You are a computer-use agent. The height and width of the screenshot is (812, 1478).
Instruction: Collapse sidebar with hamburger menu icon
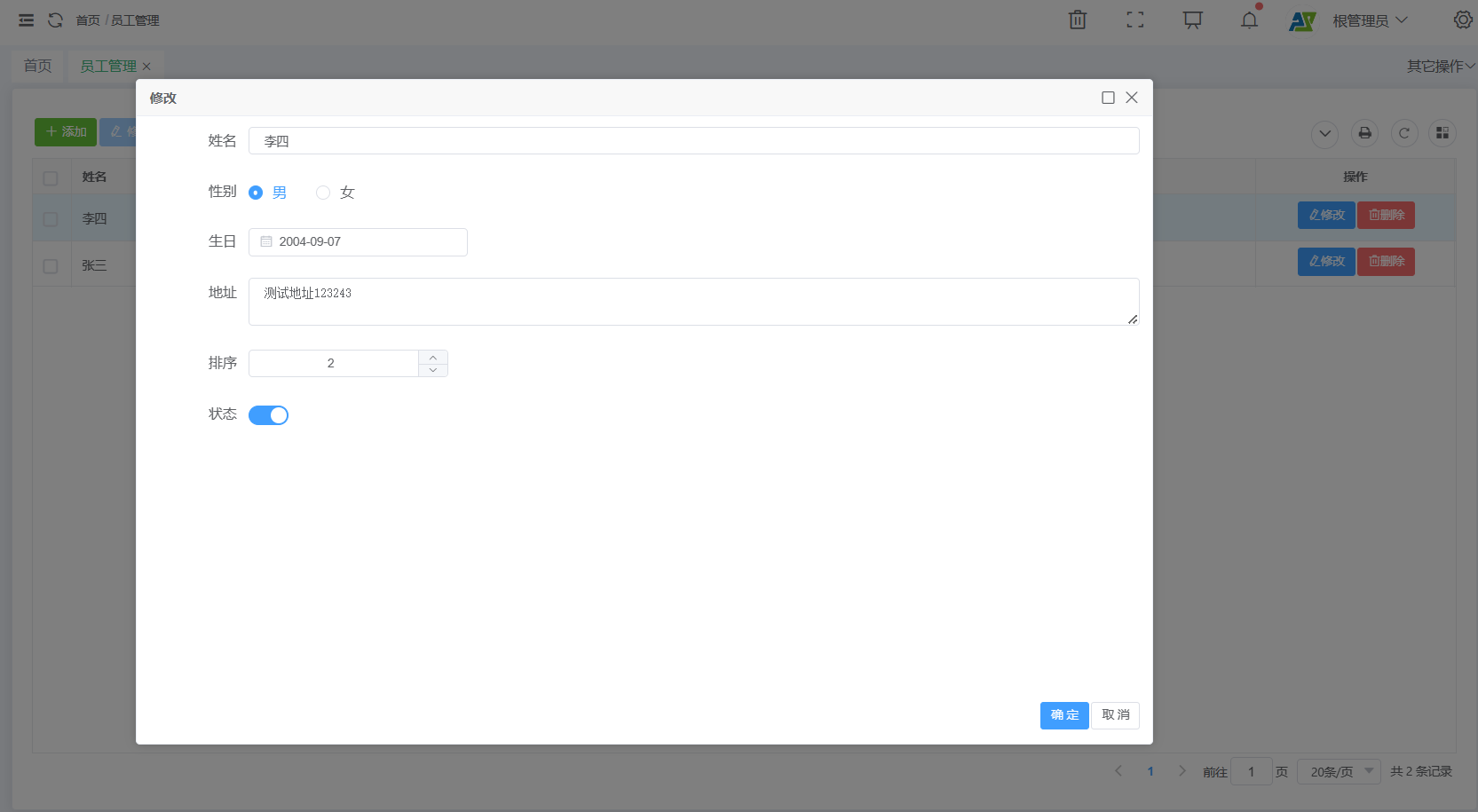tap(27, 20)
